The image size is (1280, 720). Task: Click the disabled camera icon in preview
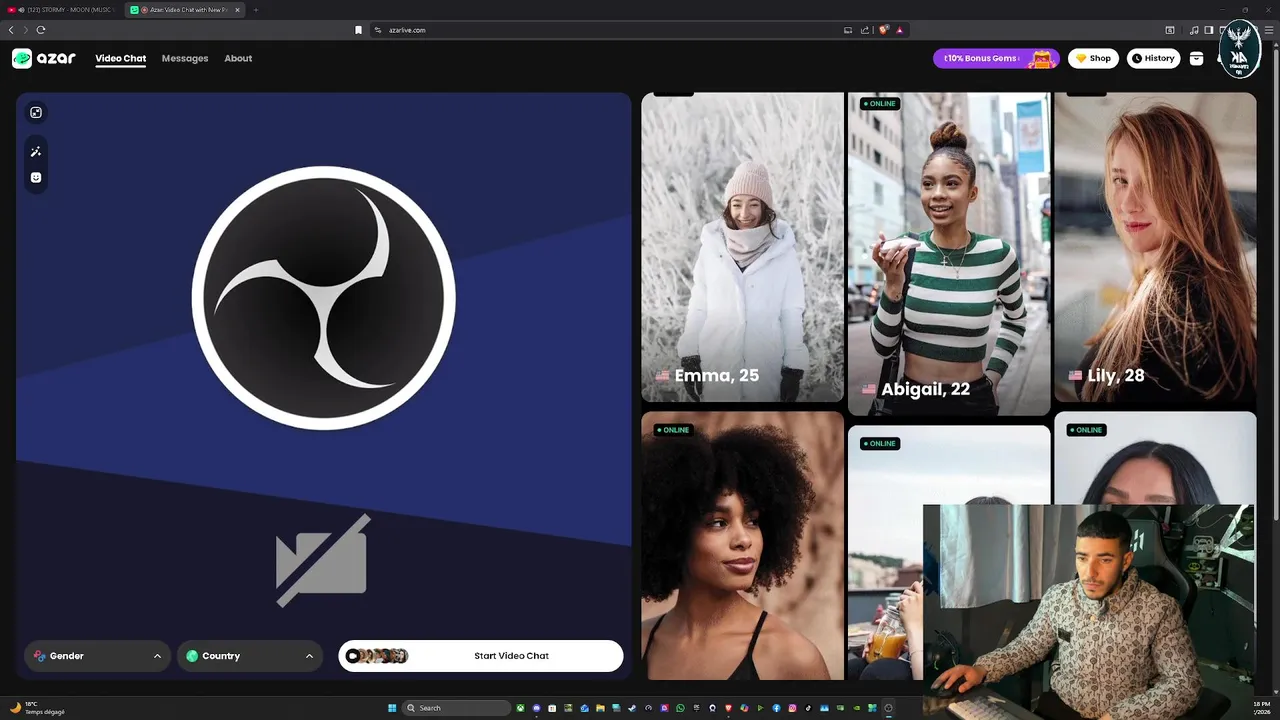(x=323, y=560)
